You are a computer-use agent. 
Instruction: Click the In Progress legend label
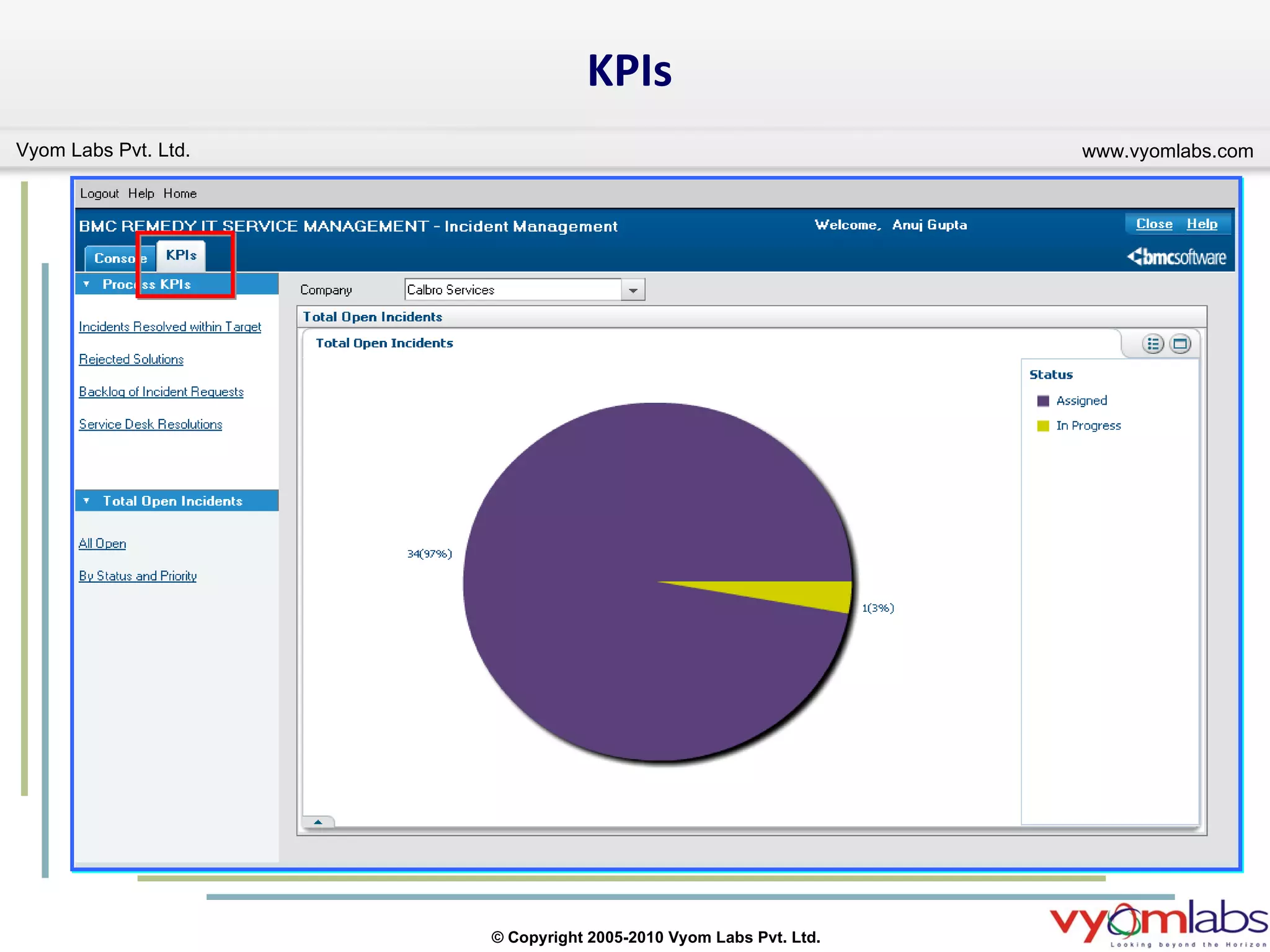pos(1088,426)
